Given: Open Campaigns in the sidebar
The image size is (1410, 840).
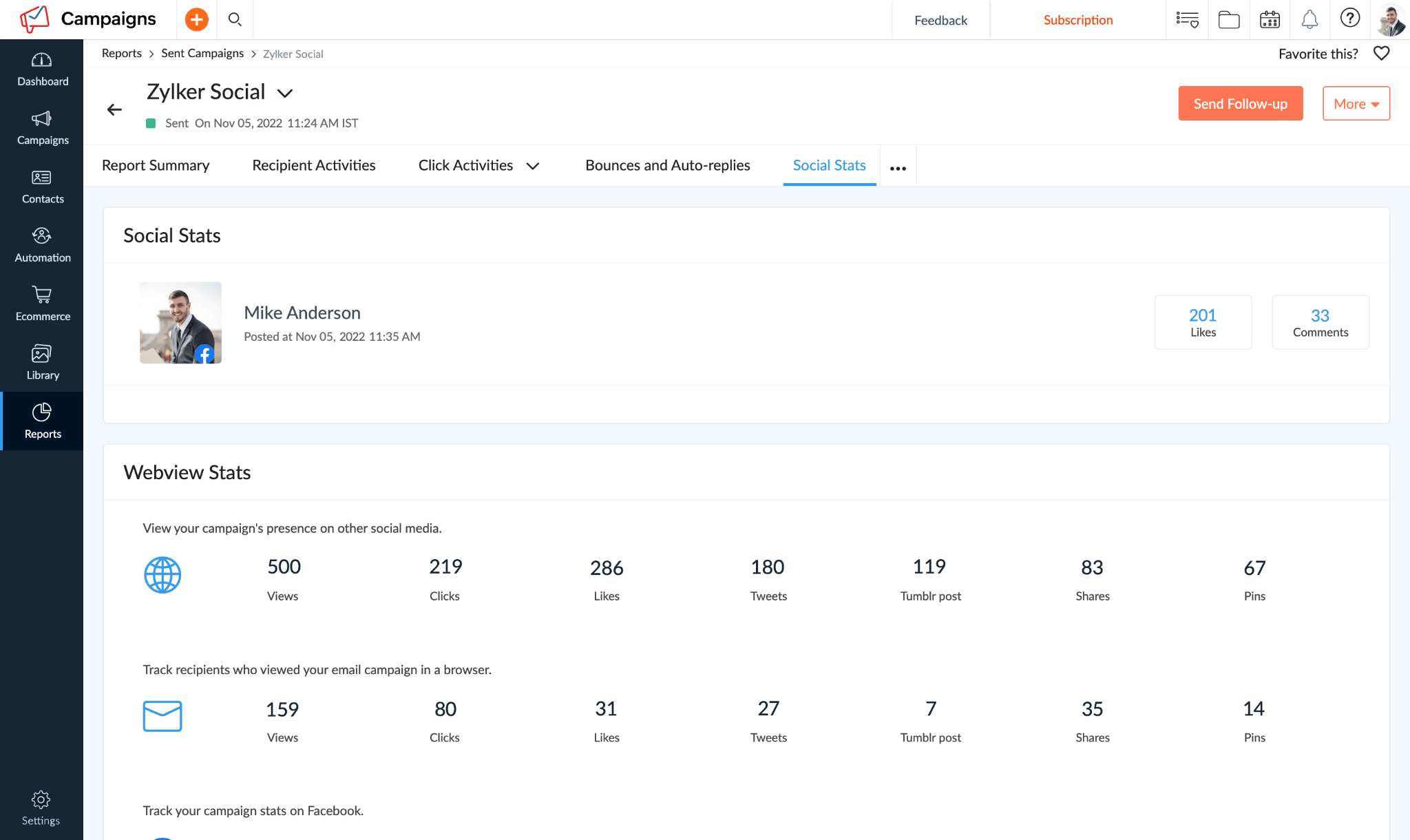Looking at the screenshot, I should click(43, 128).
